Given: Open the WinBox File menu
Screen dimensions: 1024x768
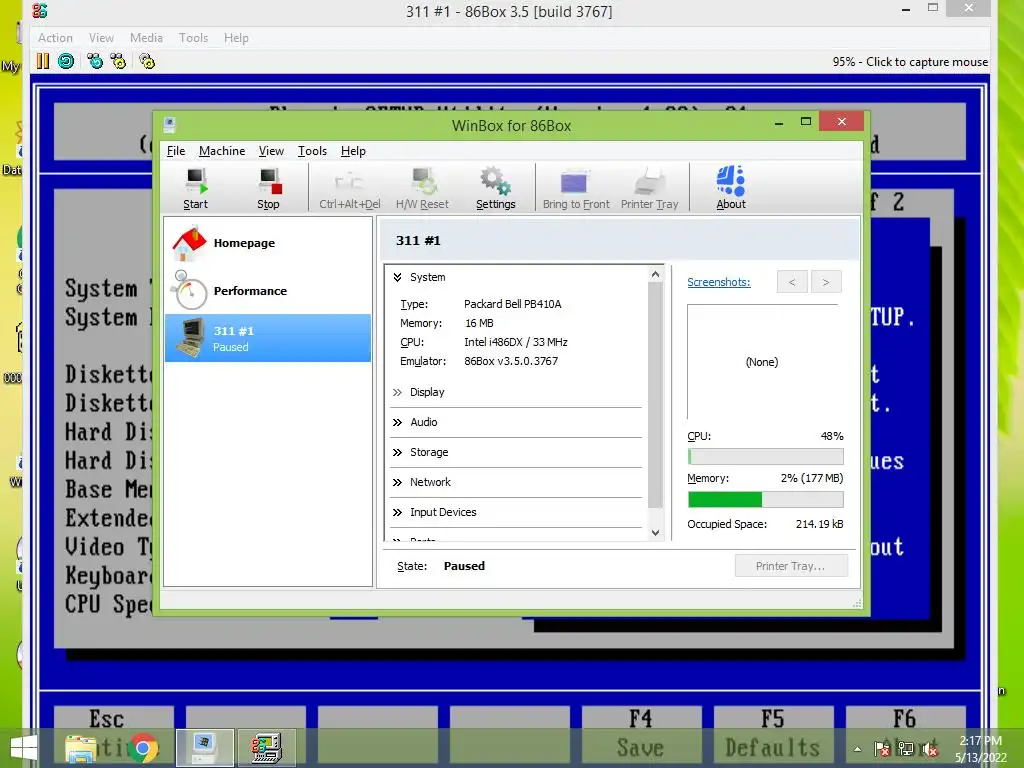Looking at the screenshot, I should pos(176,151).
